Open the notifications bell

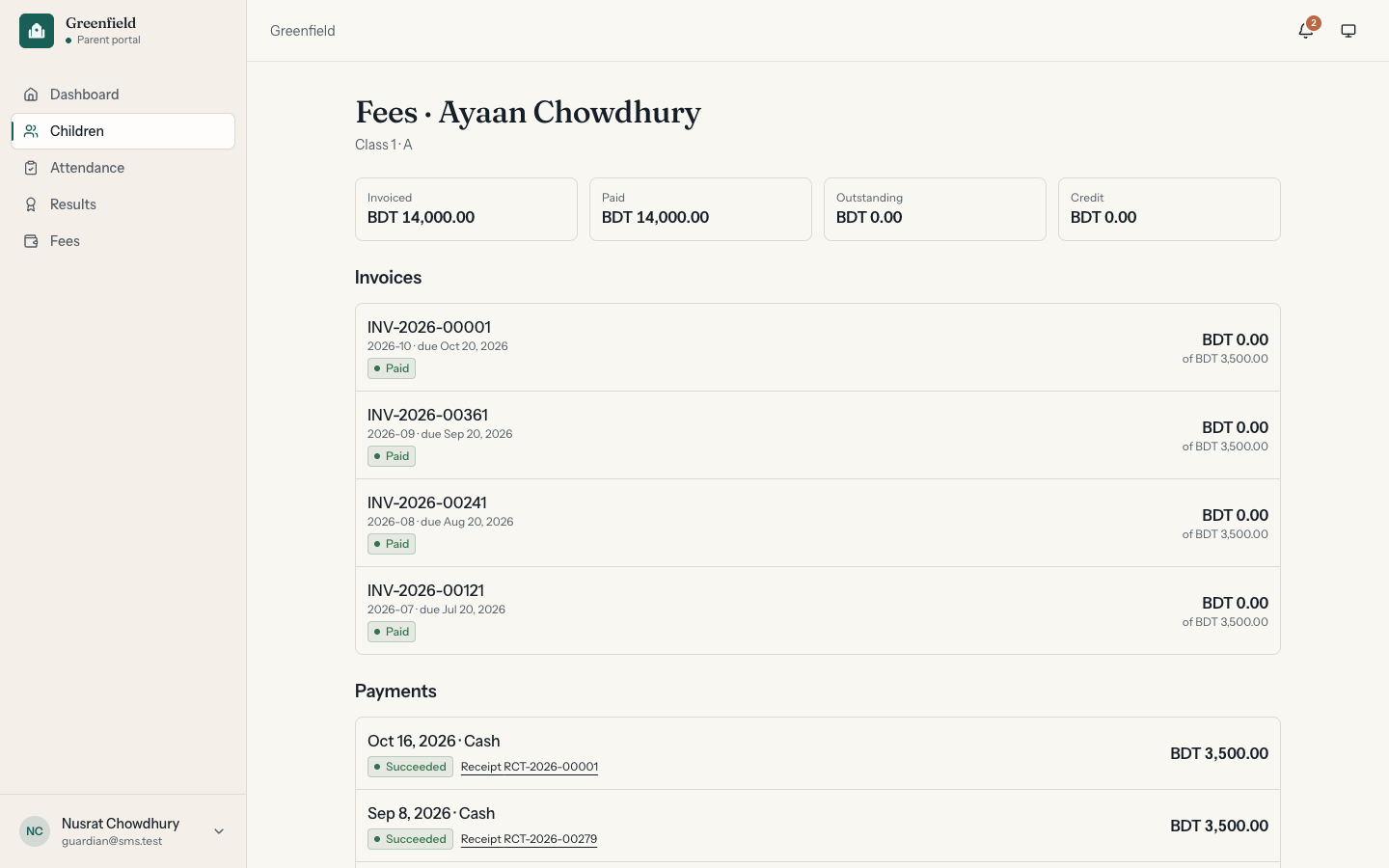1306,31
